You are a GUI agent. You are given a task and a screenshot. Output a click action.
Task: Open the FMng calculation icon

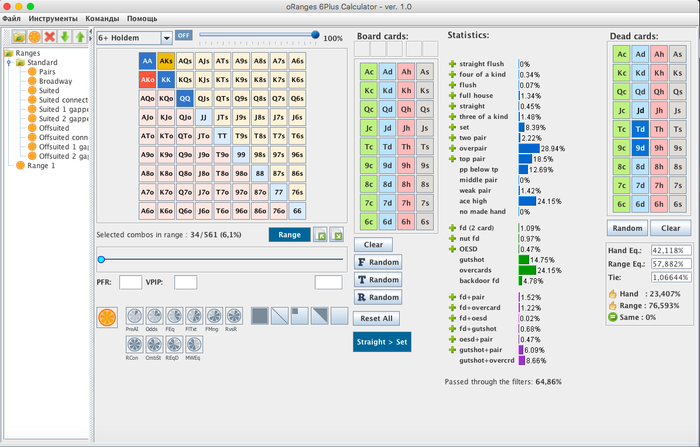click(x=214, y=316)
